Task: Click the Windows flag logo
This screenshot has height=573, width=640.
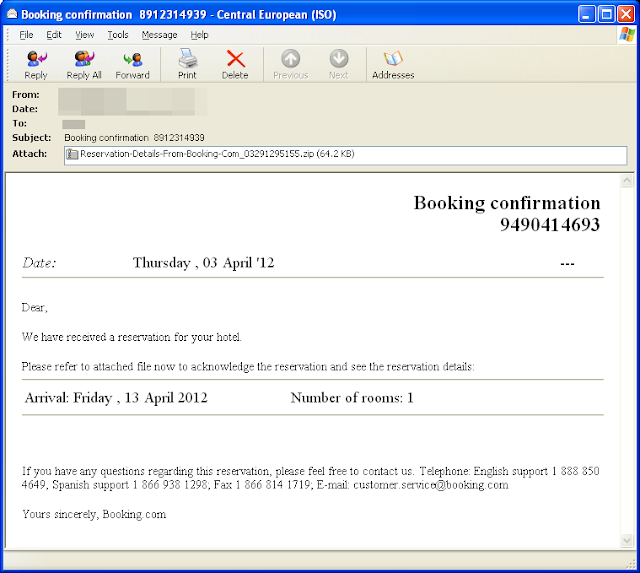Action: pos(627,35)
